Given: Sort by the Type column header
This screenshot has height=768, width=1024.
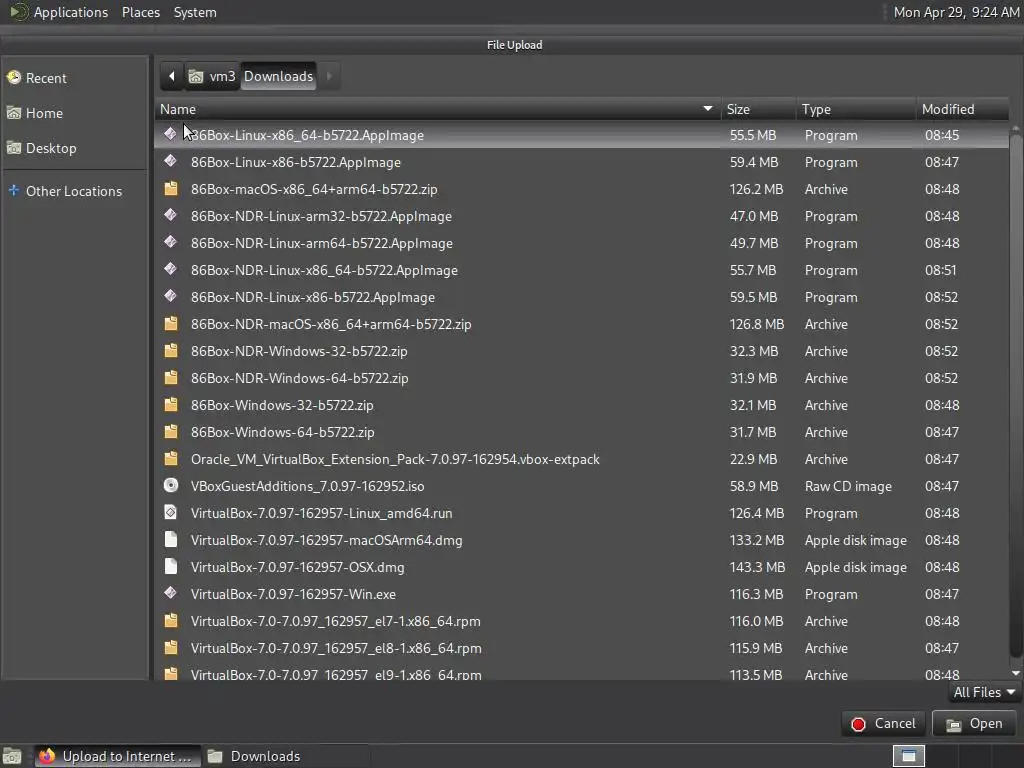Looking at the screenshot, I should click(x=856, y=109).
